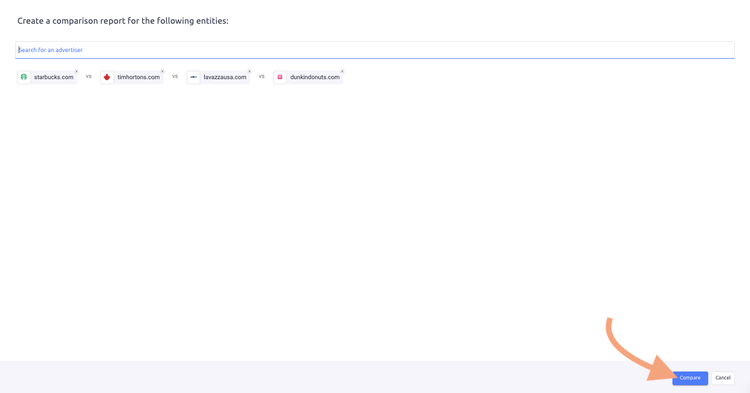
Task: Click the Compare button
Action: point(690,378)
